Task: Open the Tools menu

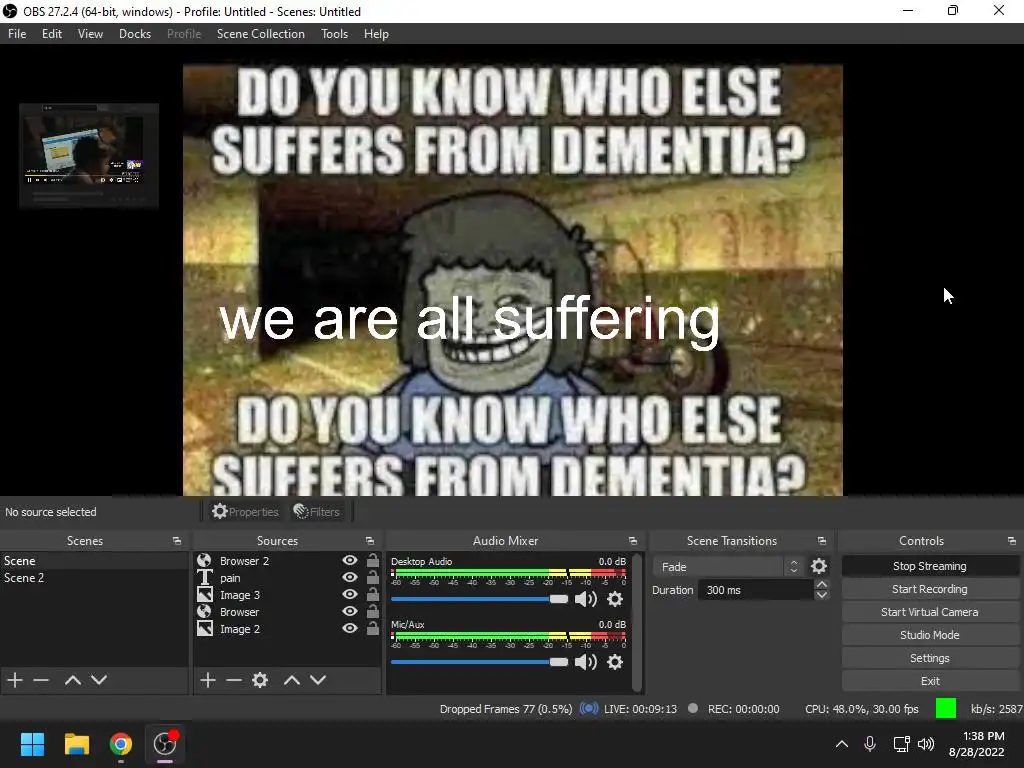Action: [x=334, y=34]
